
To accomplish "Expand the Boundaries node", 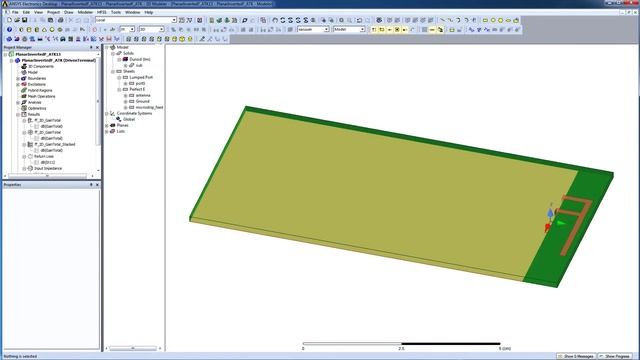I will coord(18,78).
